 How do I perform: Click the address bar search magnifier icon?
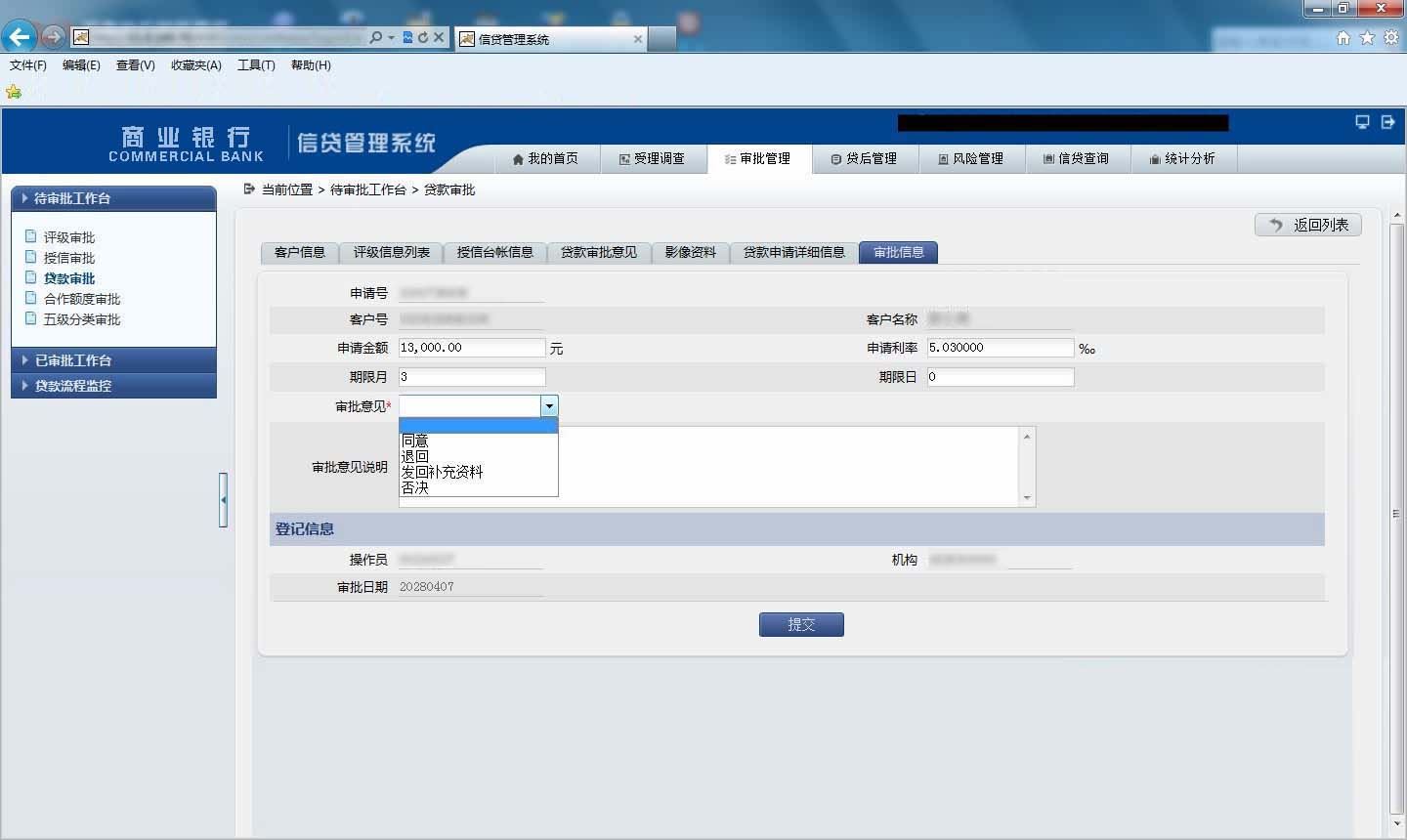[376, 38]
